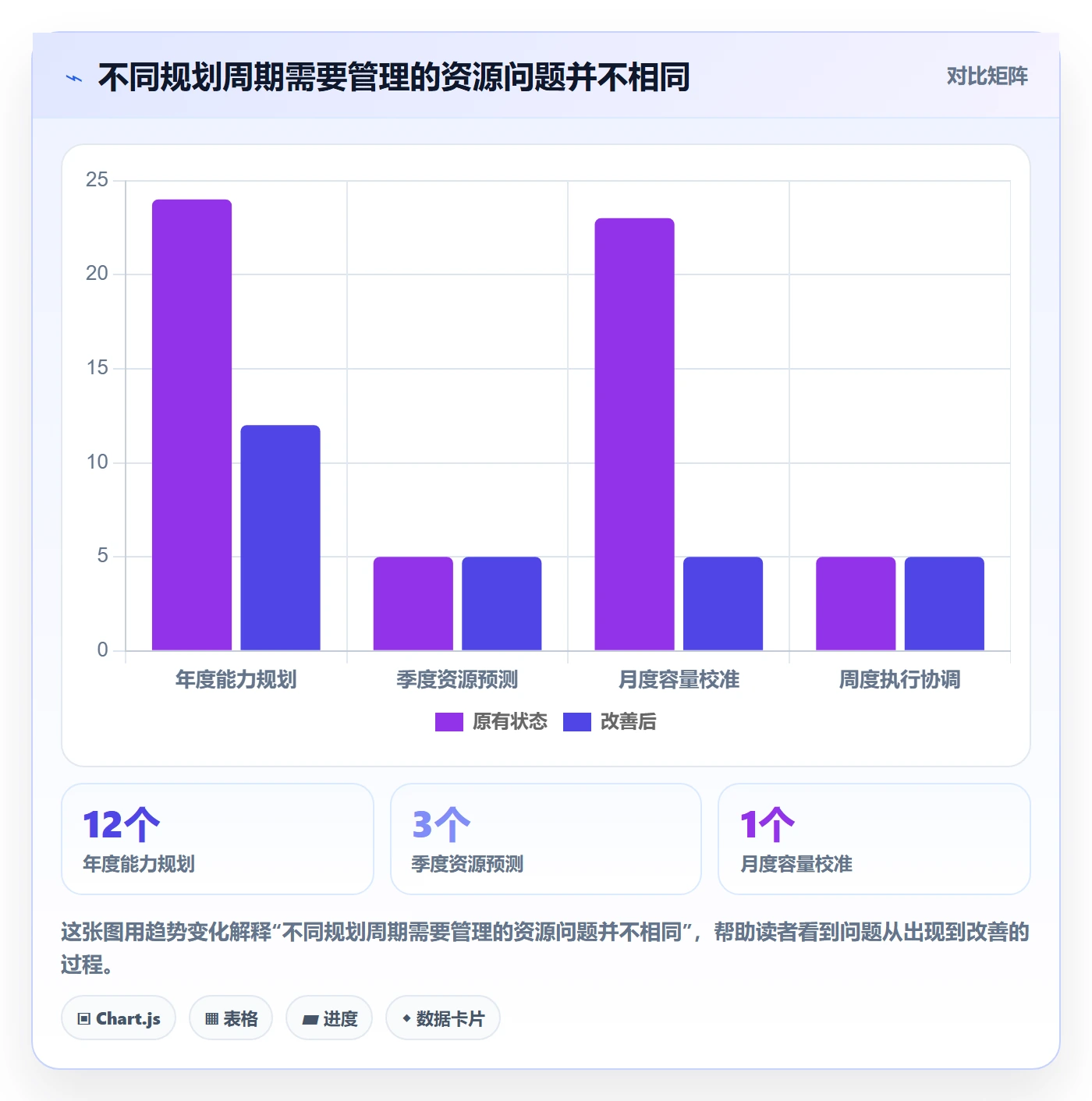This screenshot has height=1101, width=1092.
Task: Click the blue 周度执行协调 bar
Action: click(945, 604)
